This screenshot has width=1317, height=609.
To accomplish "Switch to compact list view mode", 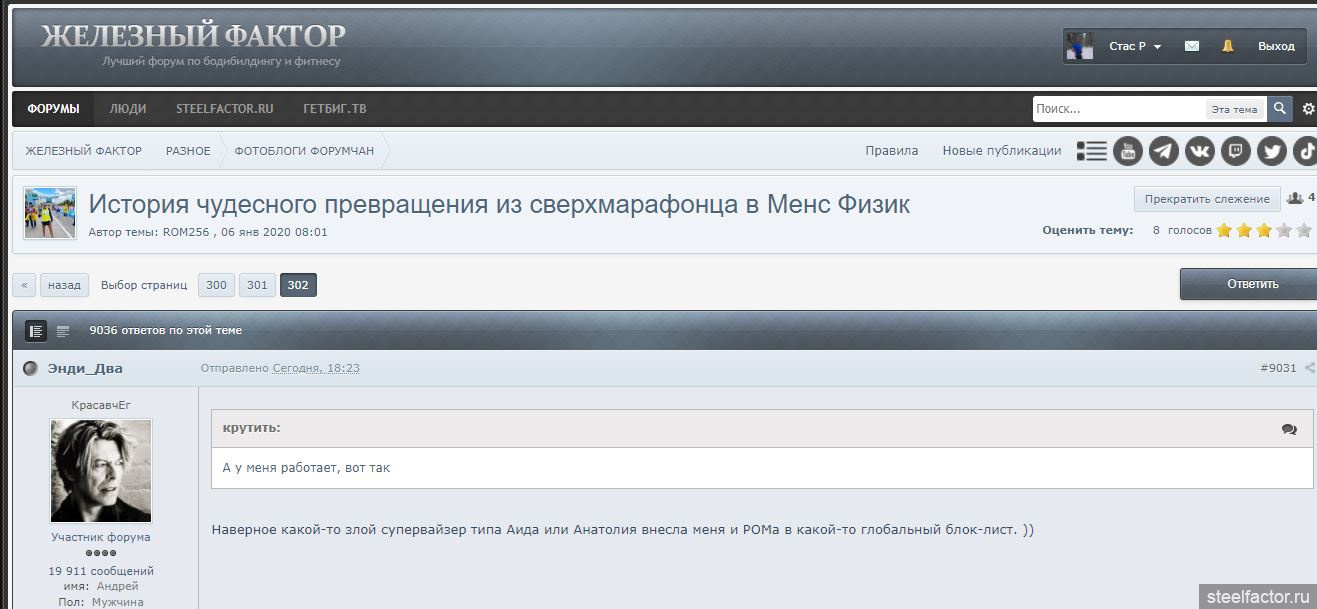I will (63, 331).
